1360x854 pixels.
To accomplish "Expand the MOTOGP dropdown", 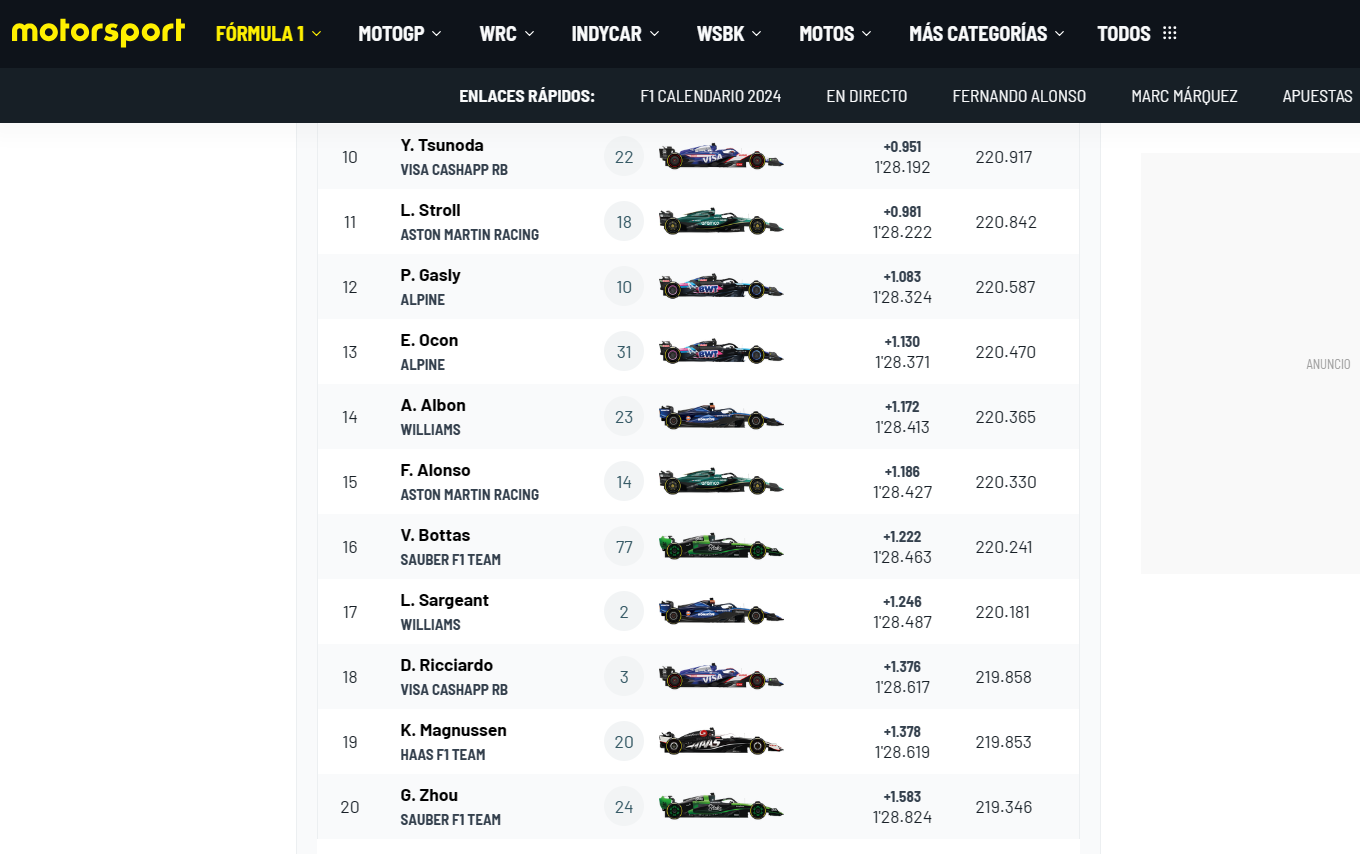I will tap(400, 33).
